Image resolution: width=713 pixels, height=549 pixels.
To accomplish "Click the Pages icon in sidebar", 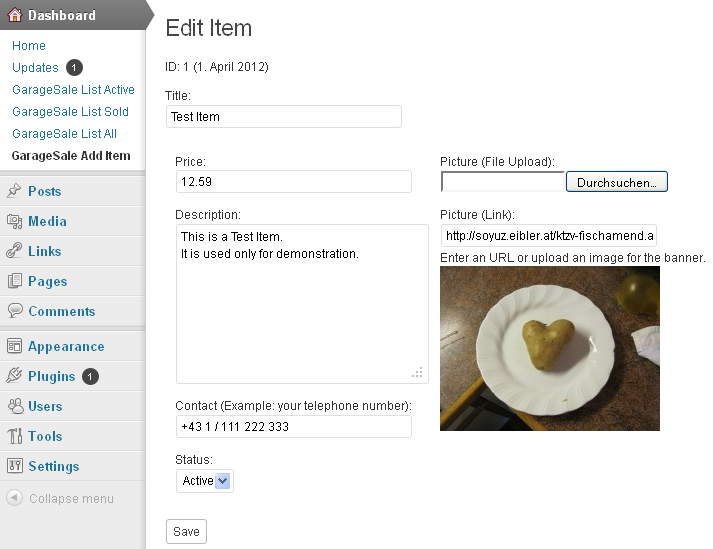I will pyautogui.click(x=15, y=281).
